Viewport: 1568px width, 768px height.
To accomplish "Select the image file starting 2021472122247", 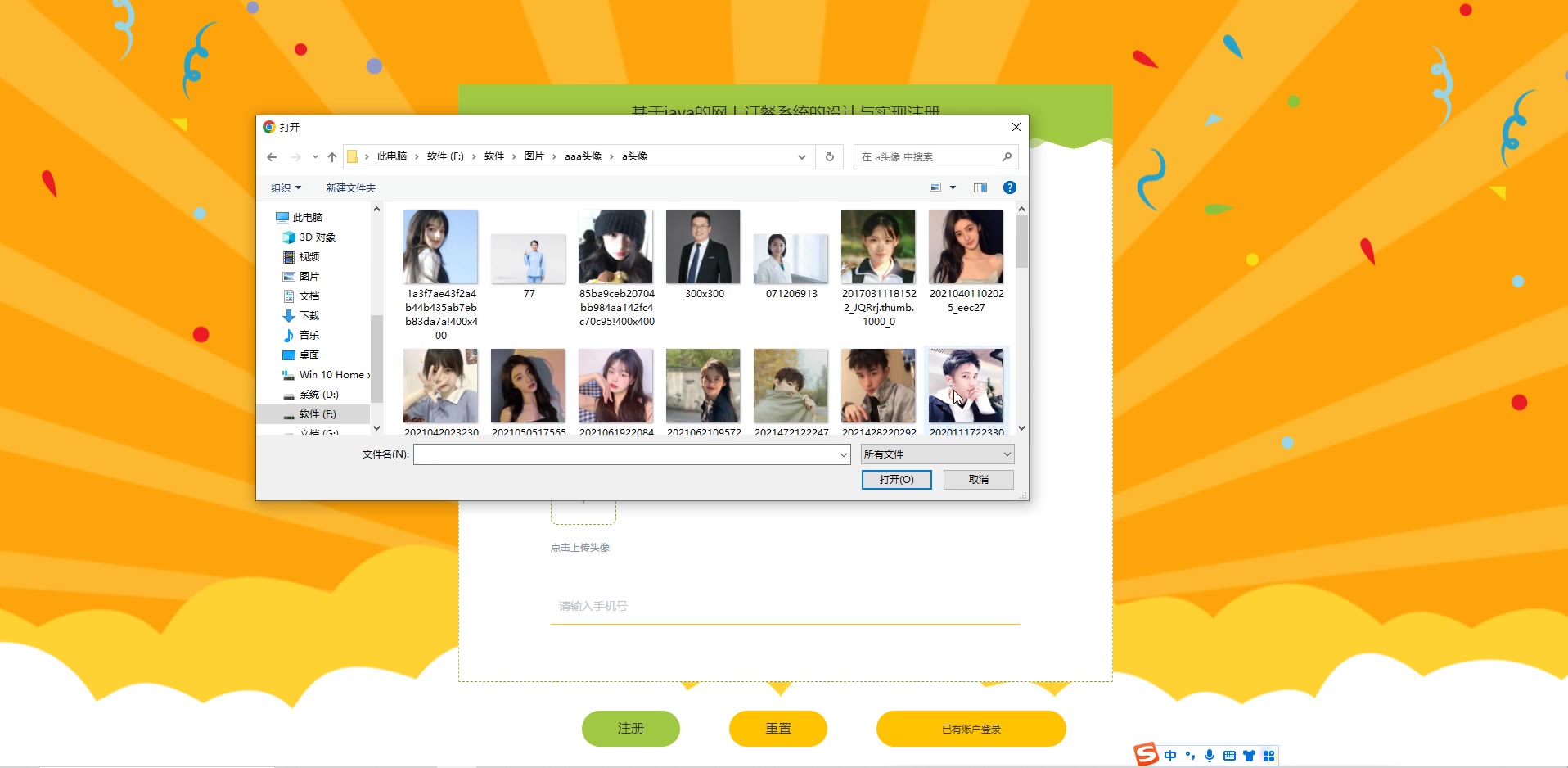I will point(791,391).
